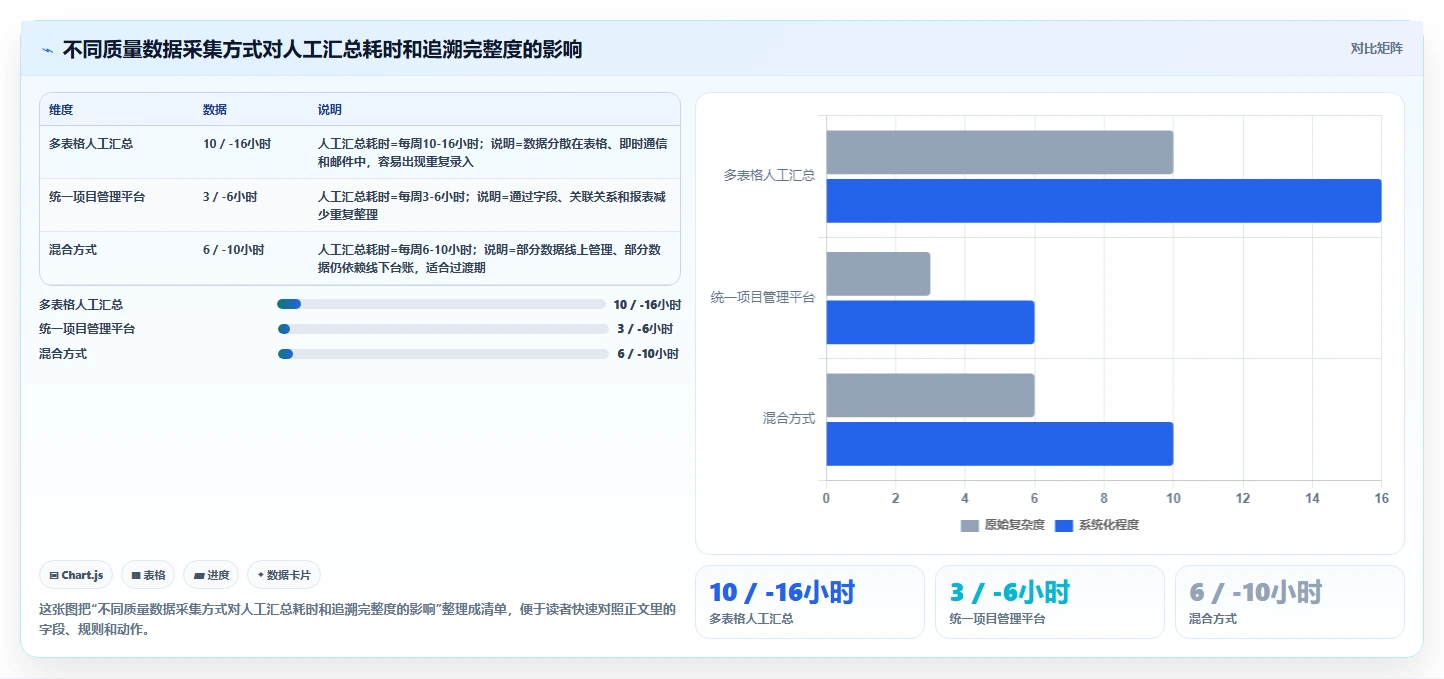Screen dimensions: 1444x679
Task: Click the 说明 column header
Action: [330, 110]
